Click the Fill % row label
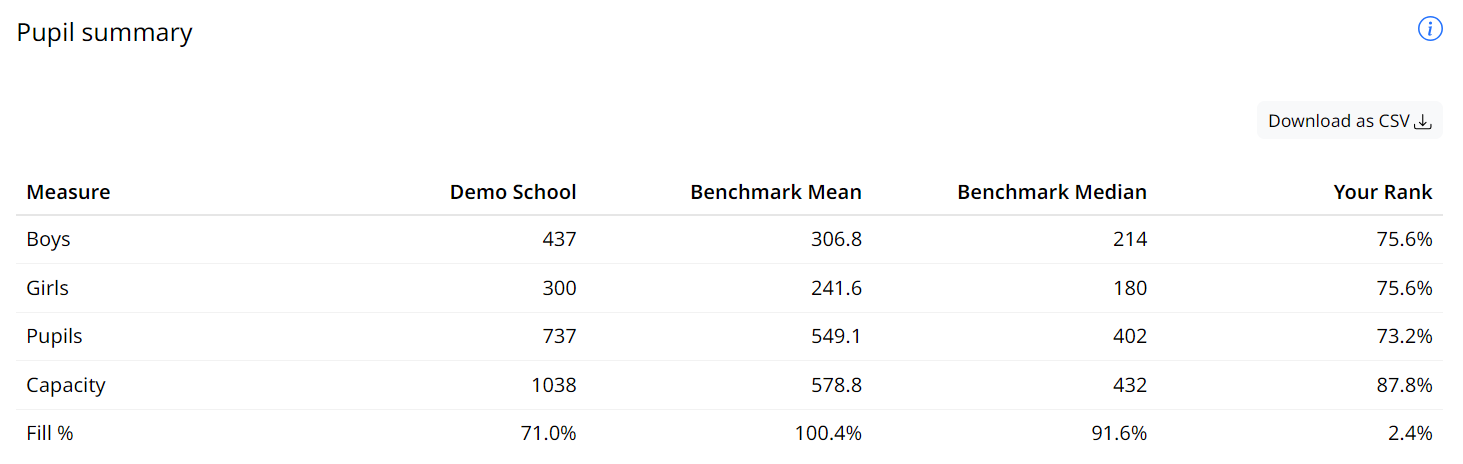The image size is (1463, 464). (x=50, y=433)
